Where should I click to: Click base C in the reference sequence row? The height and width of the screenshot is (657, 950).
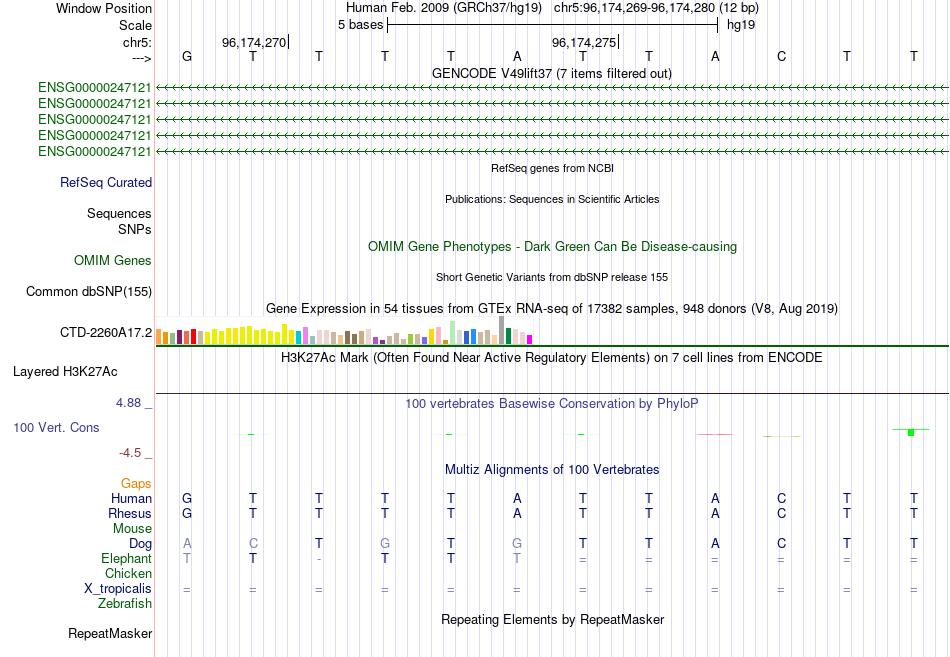[781, 56]
